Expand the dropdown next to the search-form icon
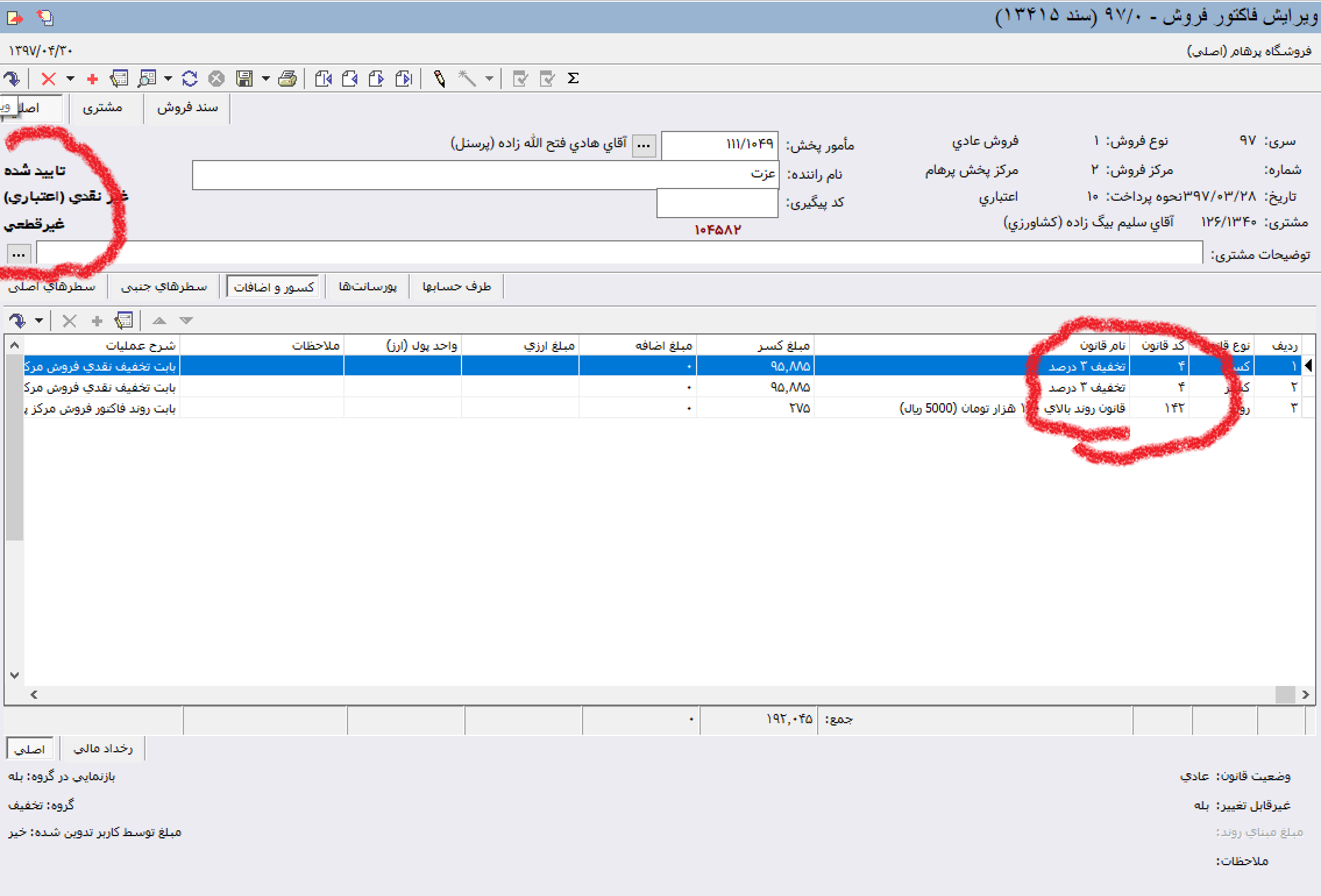1321x896 pixels. coord(168,79)
